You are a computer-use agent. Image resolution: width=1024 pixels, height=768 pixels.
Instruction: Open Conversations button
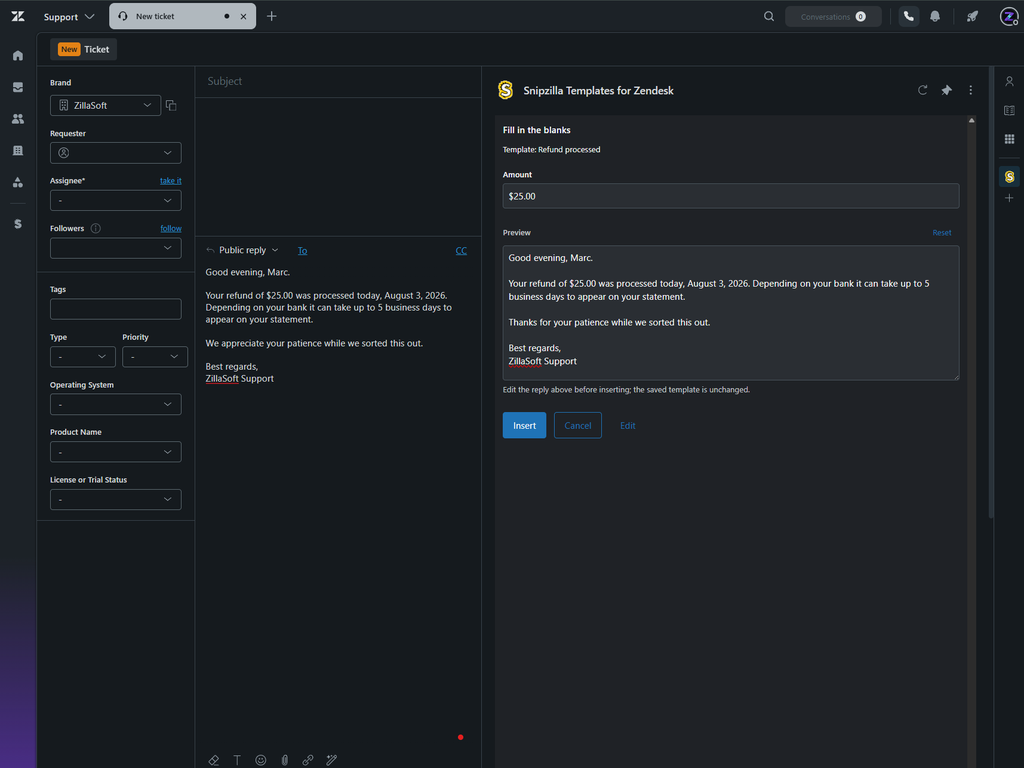[833, 16]
